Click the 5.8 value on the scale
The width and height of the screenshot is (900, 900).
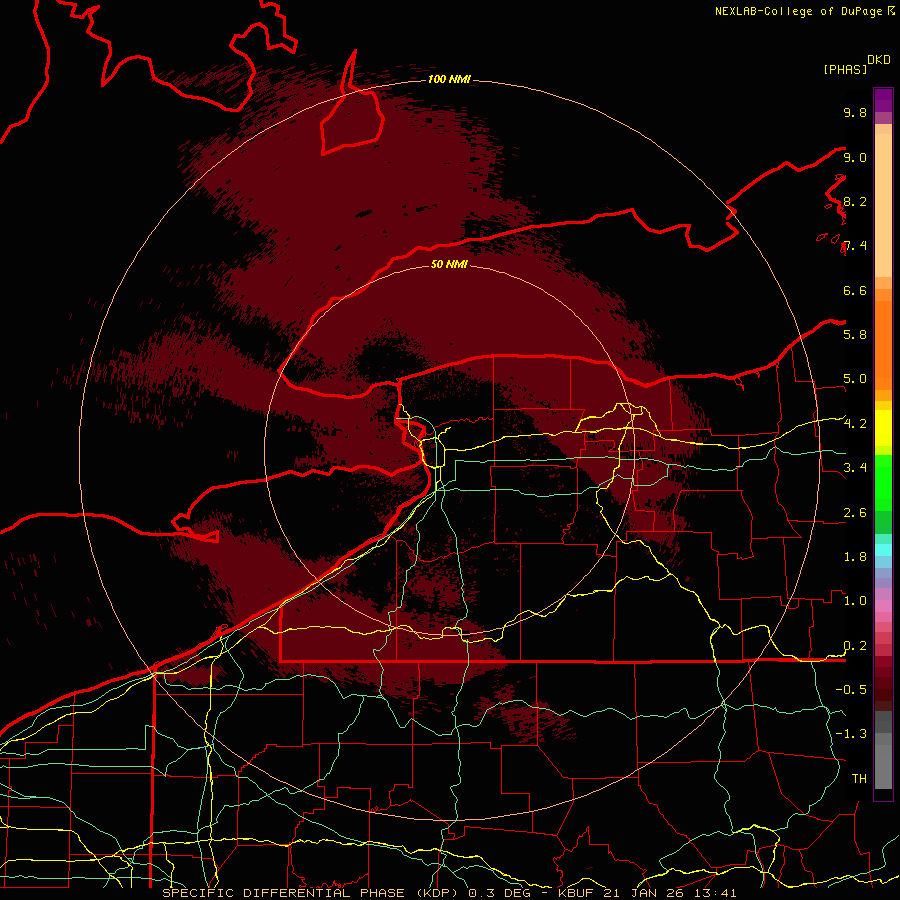point(855,334)
